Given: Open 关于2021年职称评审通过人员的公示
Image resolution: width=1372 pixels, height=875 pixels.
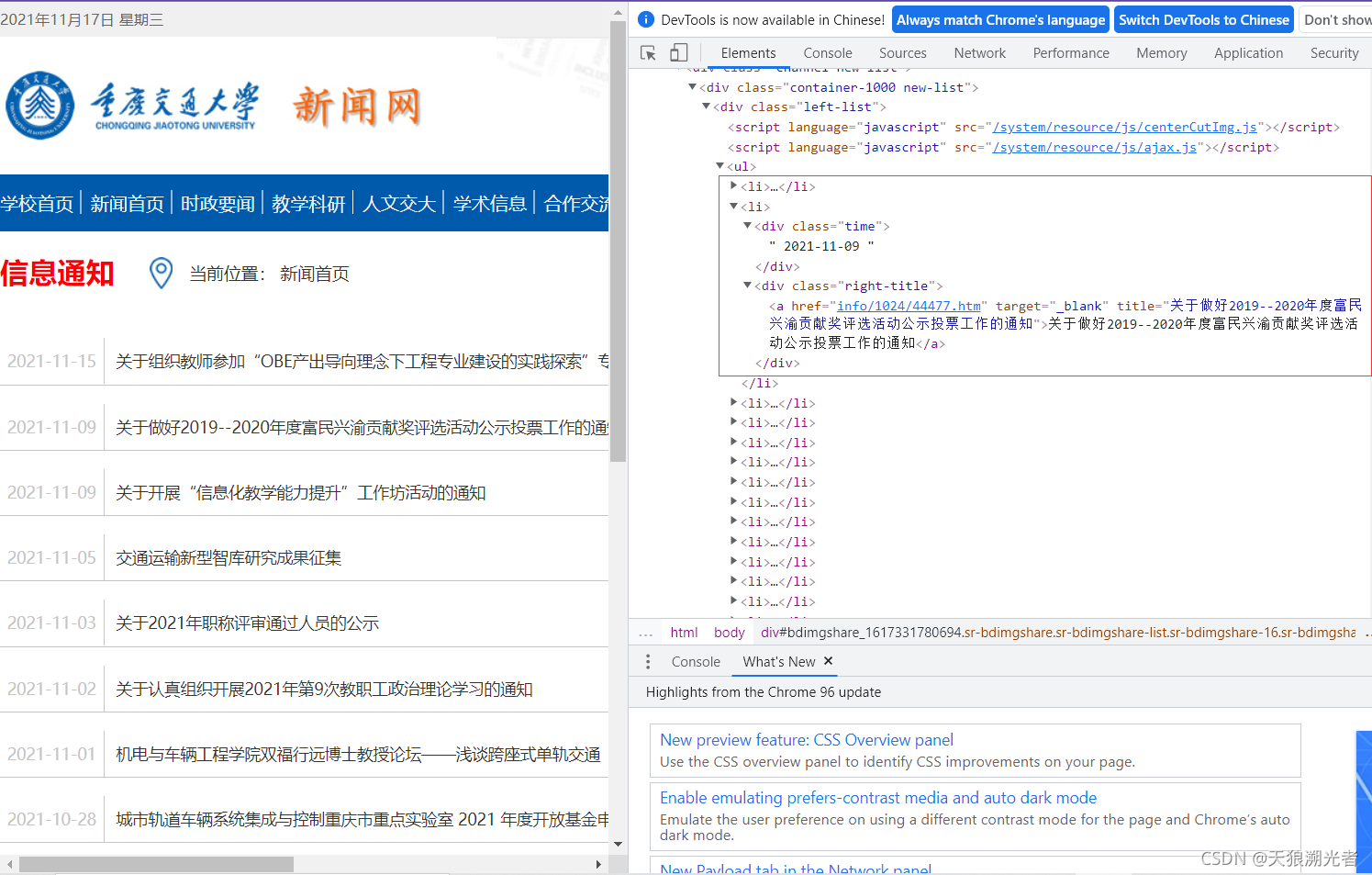Looking at the screenshot, I should tap(247, 623).
